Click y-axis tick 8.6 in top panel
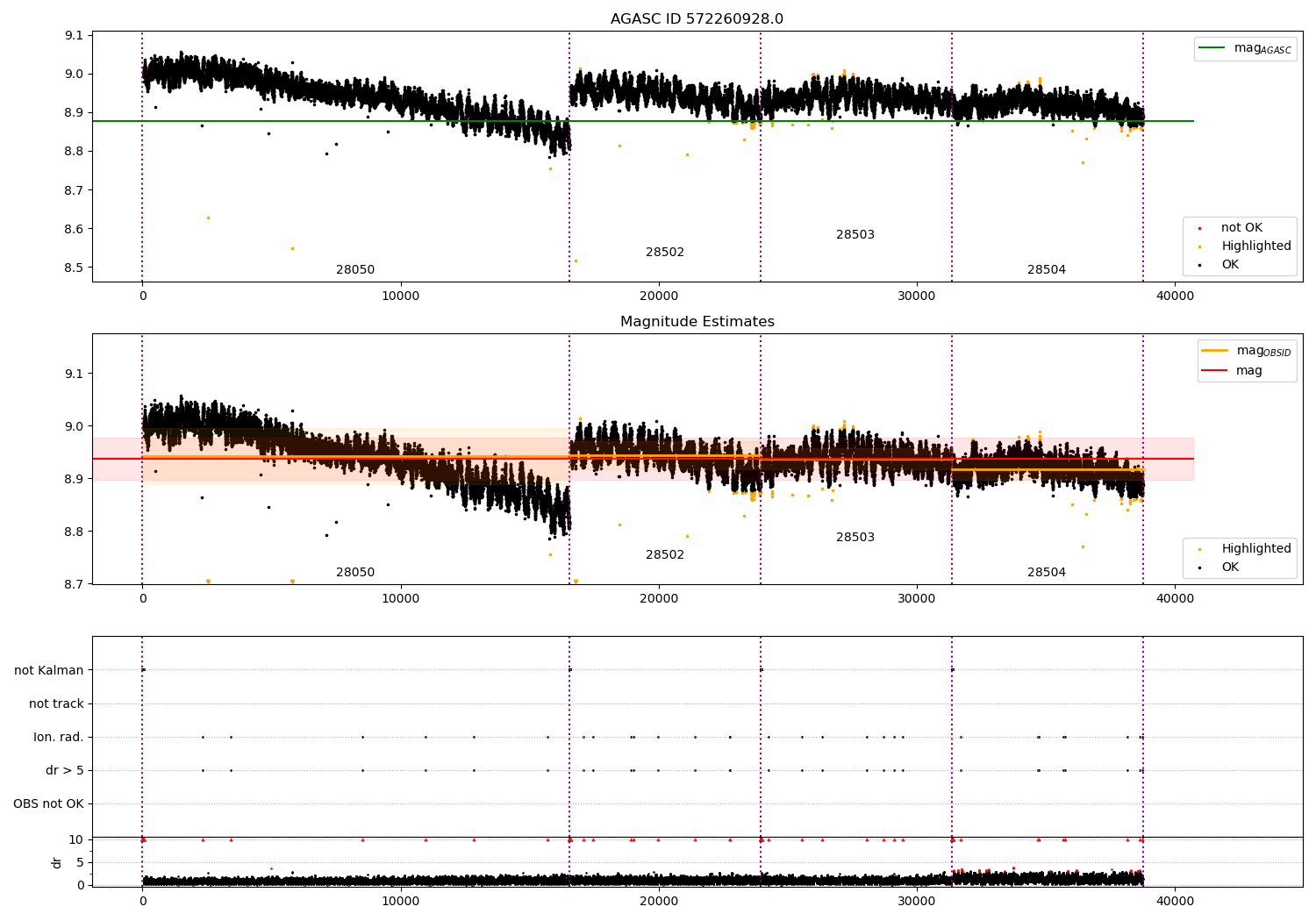 click(x=74, y=229)
